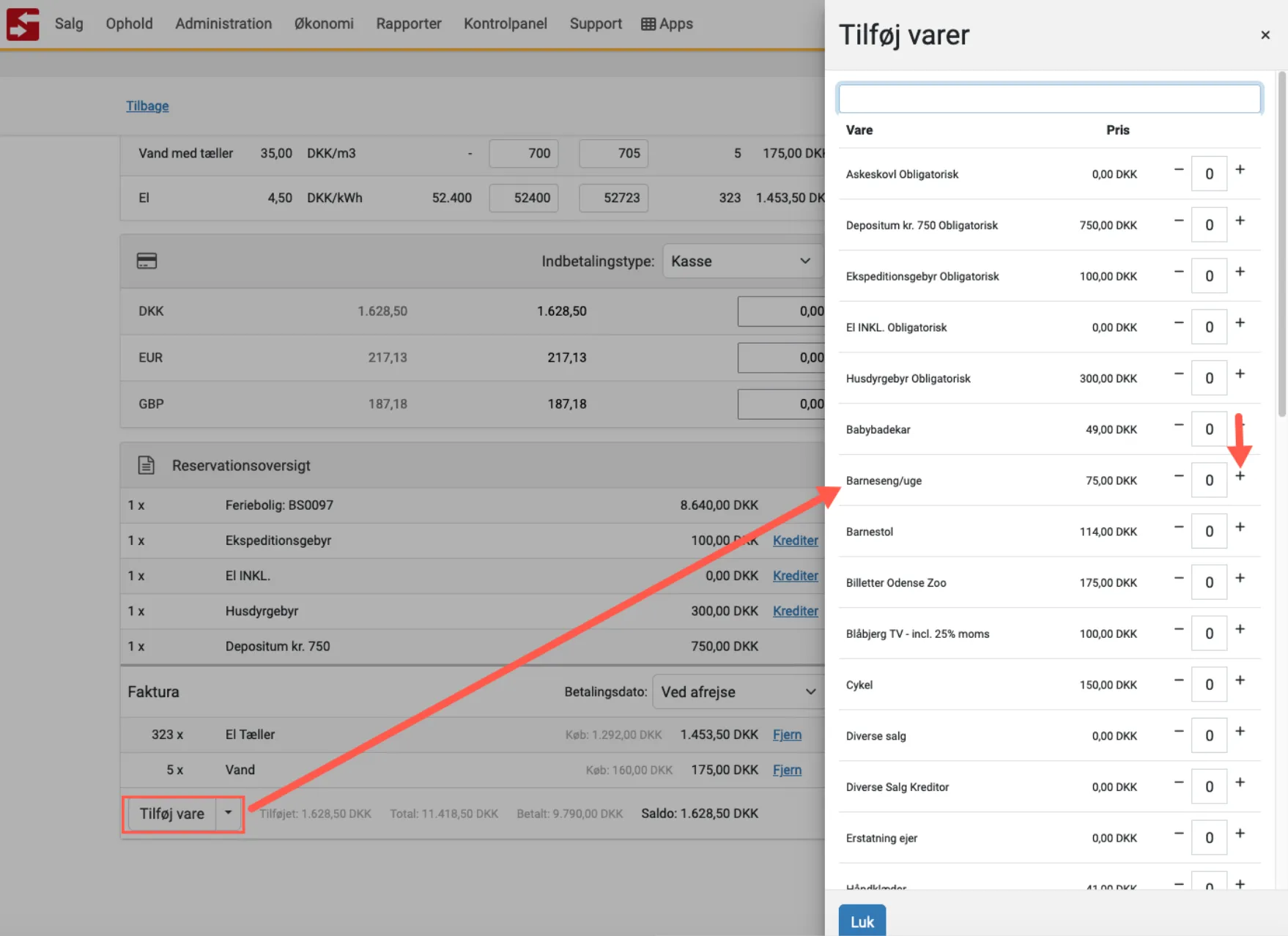Click the Reservationsoversigt document icon

pos(146,465)
